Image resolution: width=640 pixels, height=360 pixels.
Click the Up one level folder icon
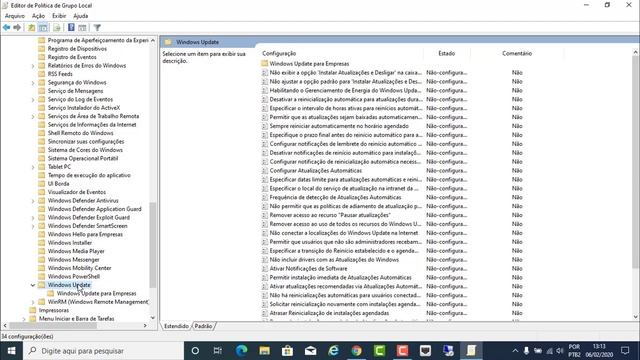tap(31, 27)
